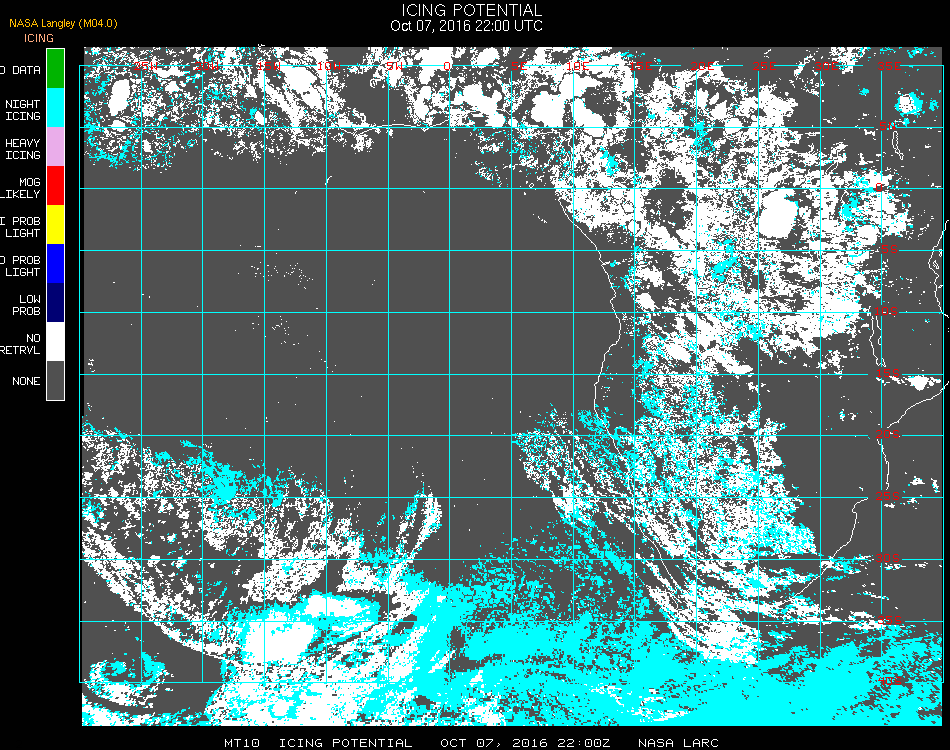Viewport: 950px width, 750px height.
Task: Click the 20S latitude label
Action: (888, 434)
